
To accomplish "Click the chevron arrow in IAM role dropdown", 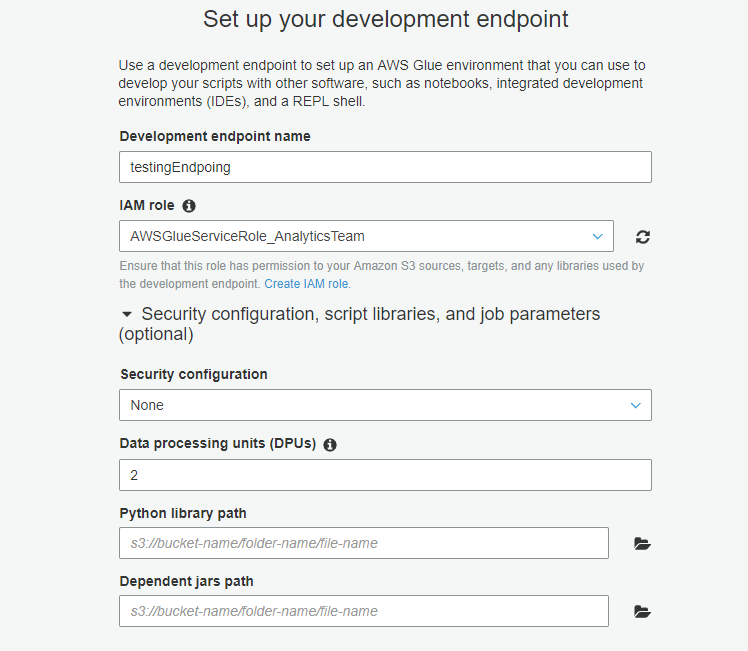I will tap(597, 237).
